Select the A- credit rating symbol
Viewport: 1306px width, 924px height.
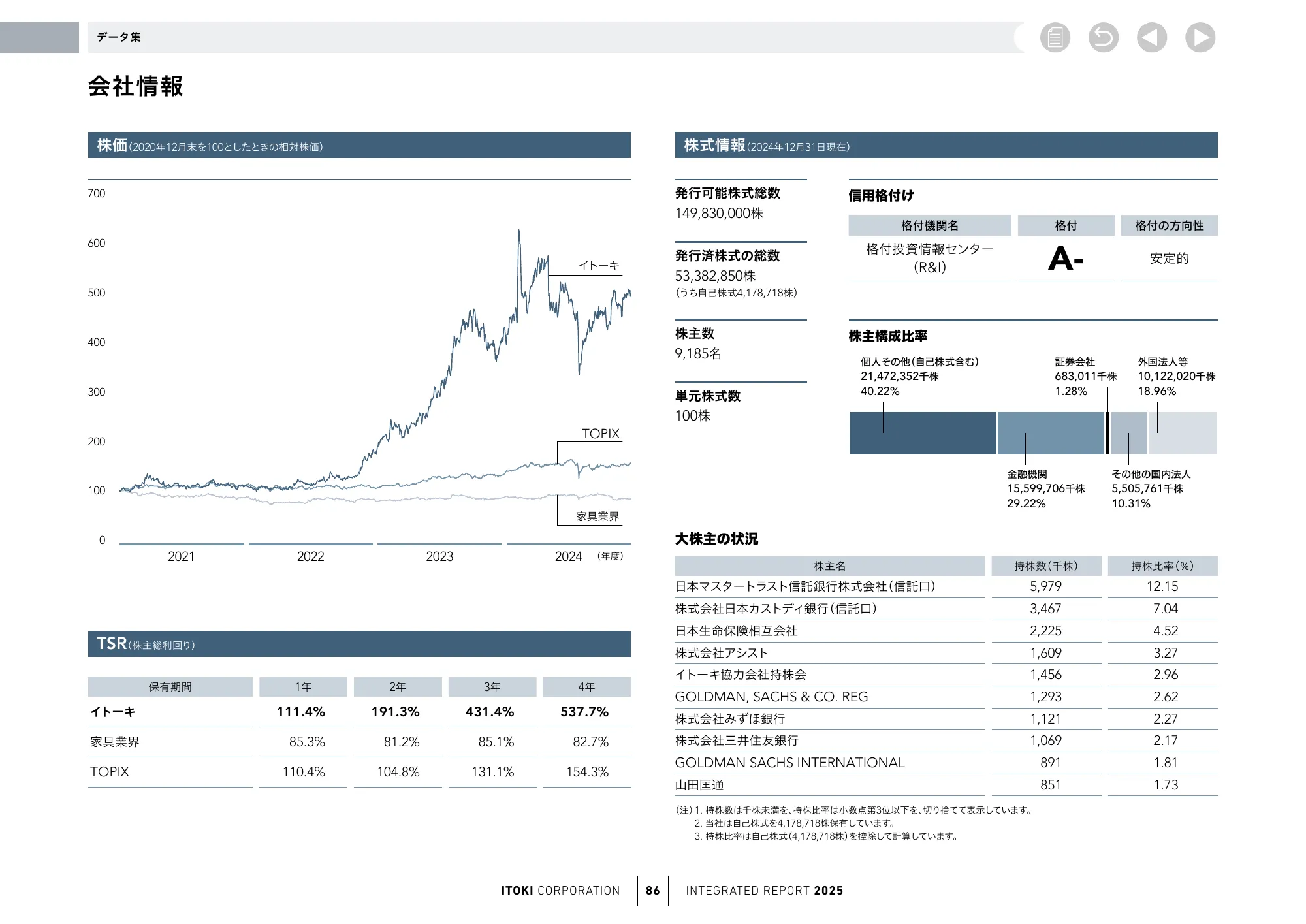click(x=1066, y=259)
